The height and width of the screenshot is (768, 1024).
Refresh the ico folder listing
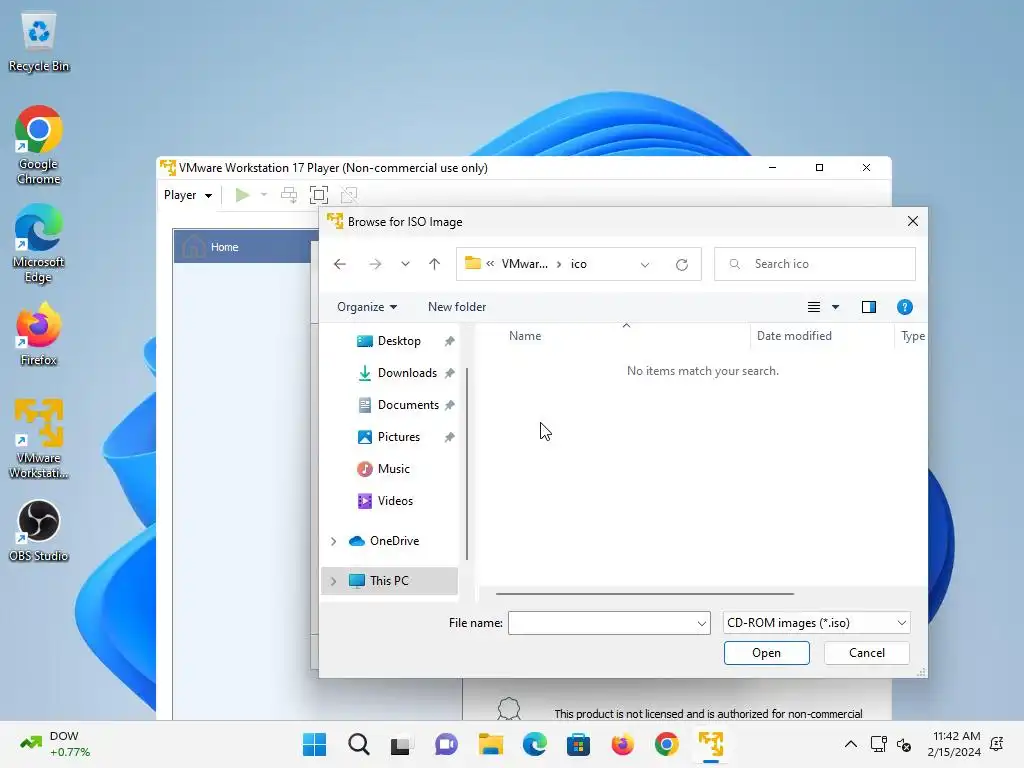click(x=682, y=264)
